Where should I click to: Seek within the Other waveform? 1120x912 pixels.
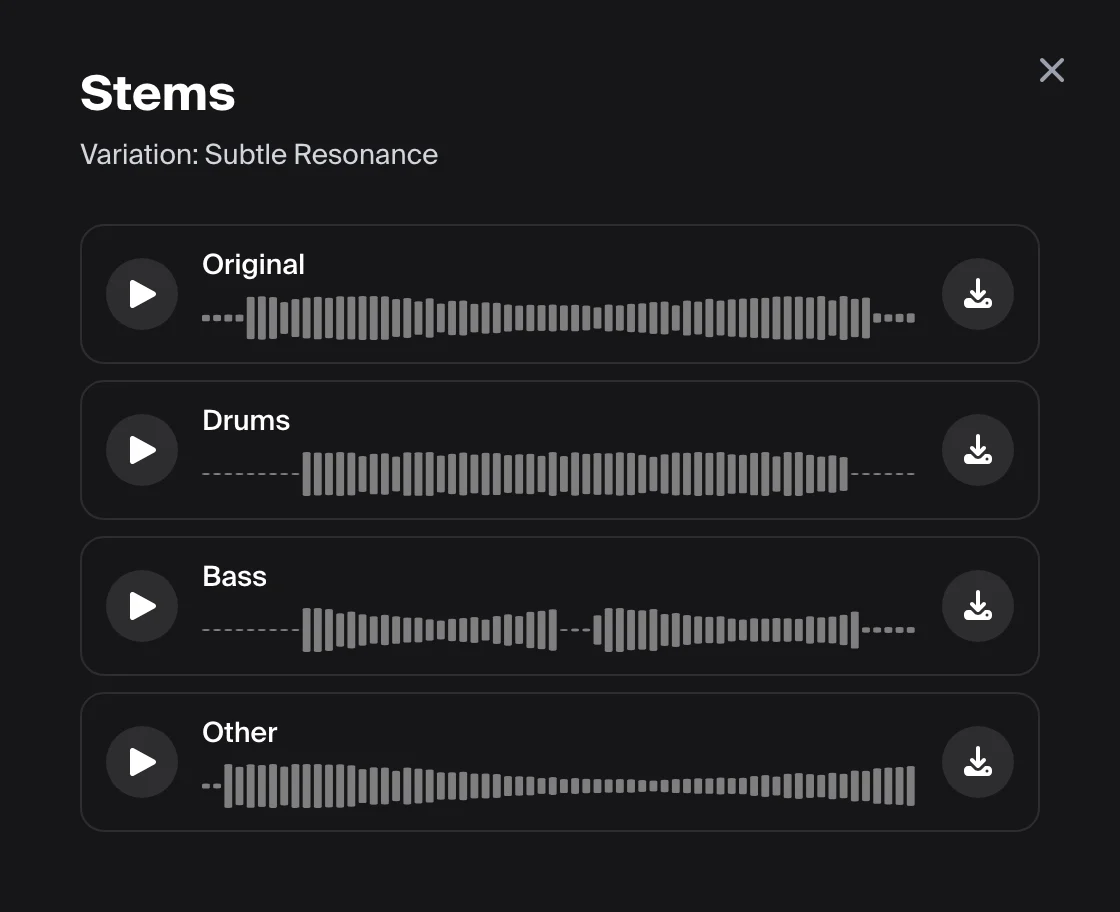coord(559,786)
